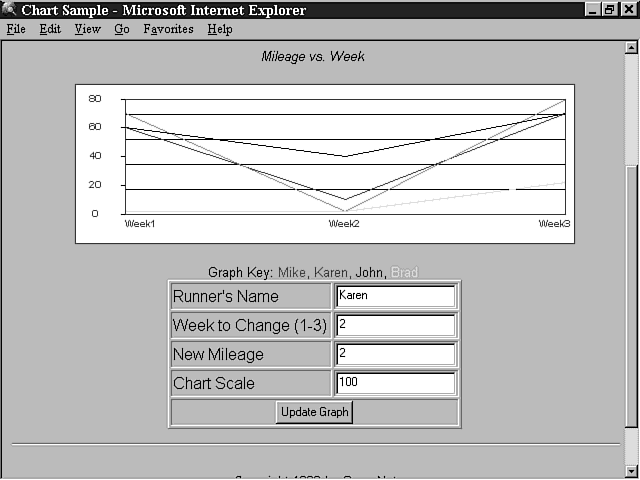The width and height of the screenshot is (640, 480).
Task: Click the scrollbar down arrow
Action: click(631, 470)
